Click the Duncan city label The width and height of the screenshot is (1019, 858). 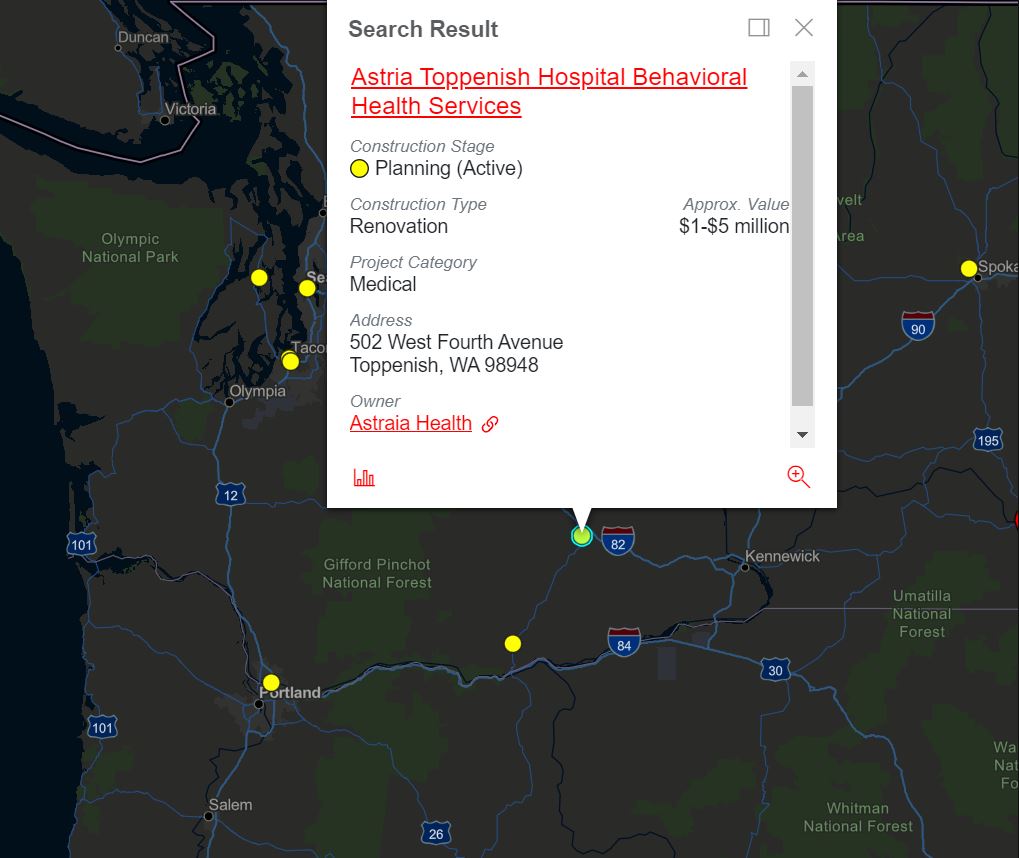pyautogui.click(x=143, y=37)
